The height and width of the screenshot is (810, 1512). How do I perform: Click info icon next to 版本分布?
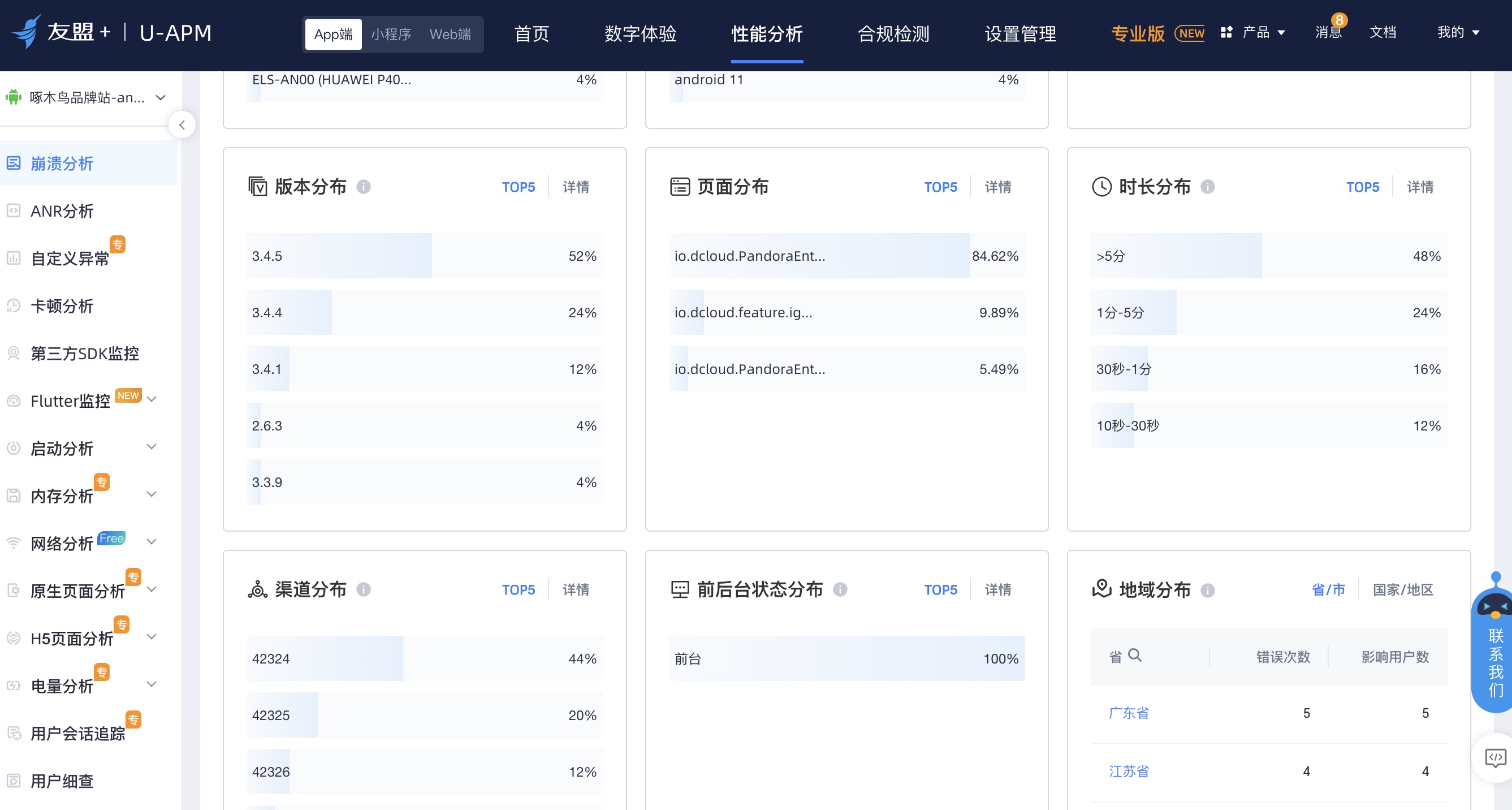tap(364, 187)
